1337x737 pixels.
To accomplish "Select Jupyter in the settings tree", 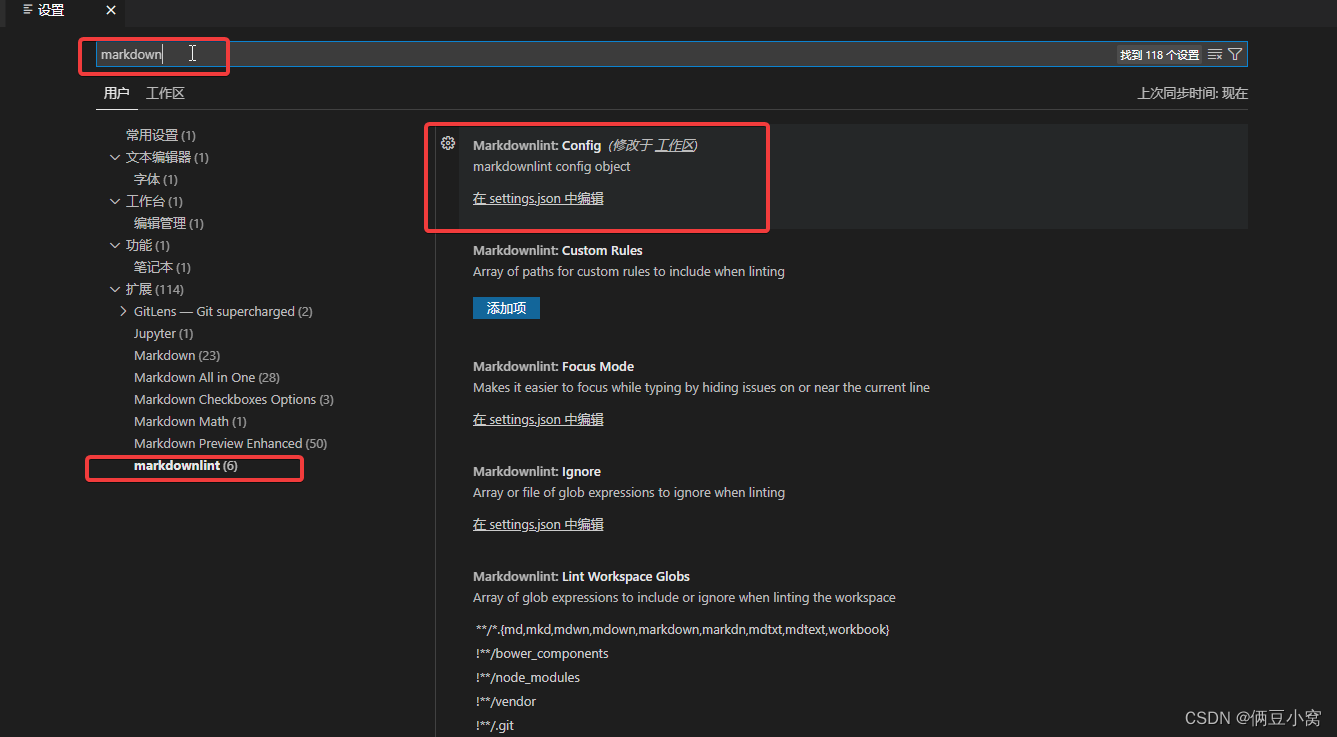I will click(x=163, y=333).
